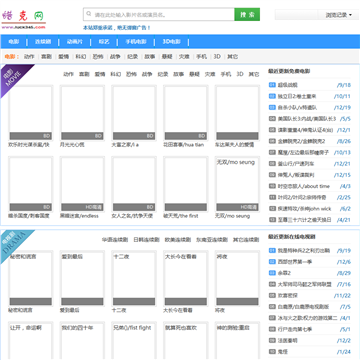Click rank 05 badge beside 谍影重重4
This screenshot has height=360, width=360.
click(x=272, y=130)
